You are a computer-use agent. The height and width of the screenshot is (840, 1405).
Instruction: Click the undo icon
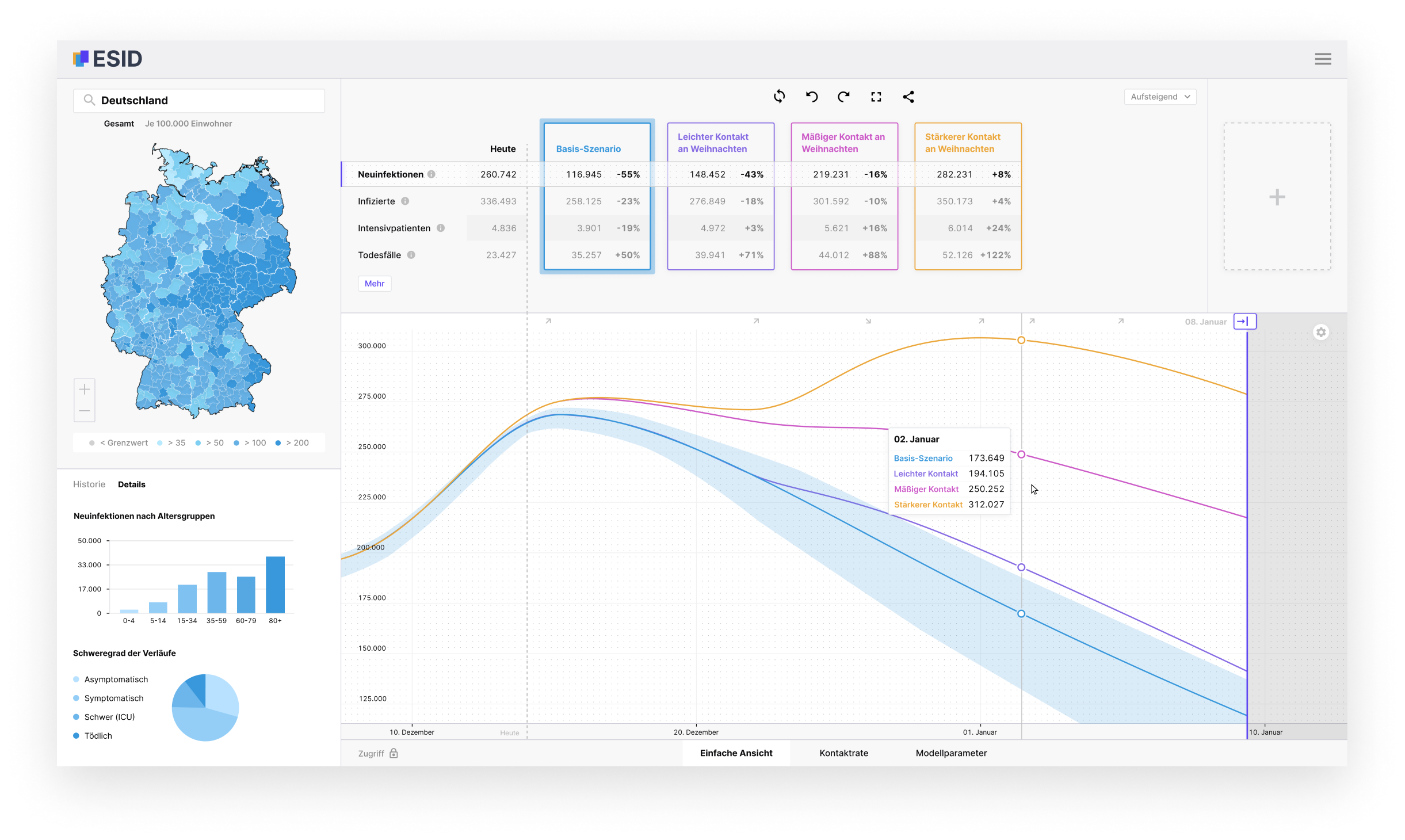coord(812,97)
